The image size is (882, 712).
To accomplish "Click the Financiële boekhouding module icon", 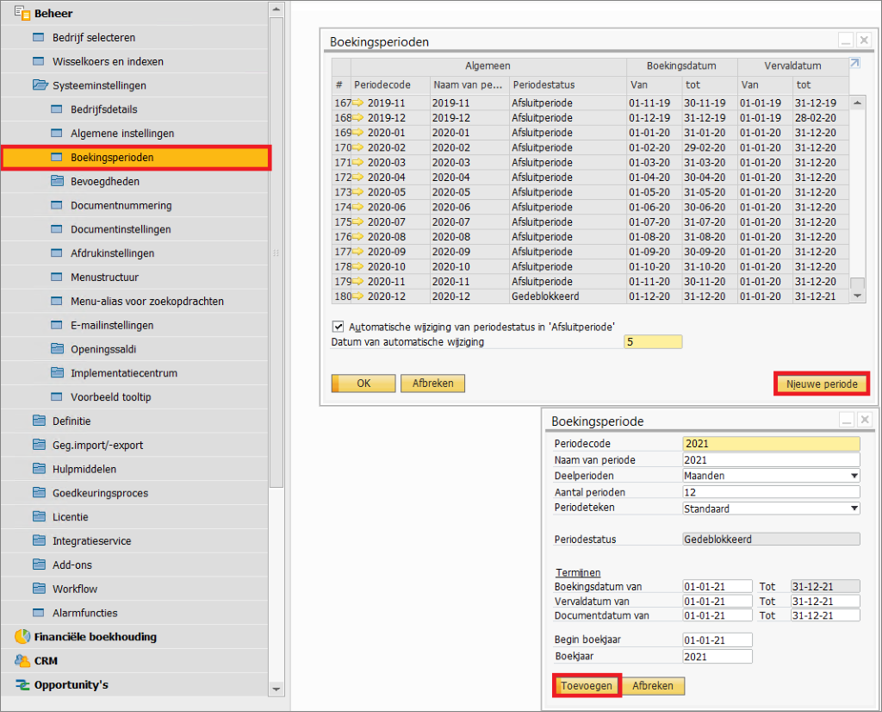I will [x=22, y=637].
